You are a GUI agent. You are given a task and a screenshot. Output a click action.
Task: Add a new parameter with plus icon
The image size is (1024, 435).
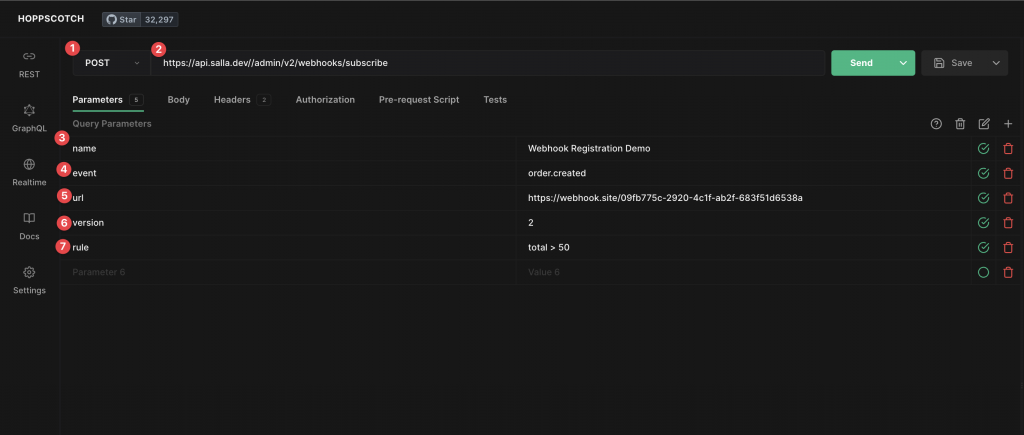pos(1008,123)
